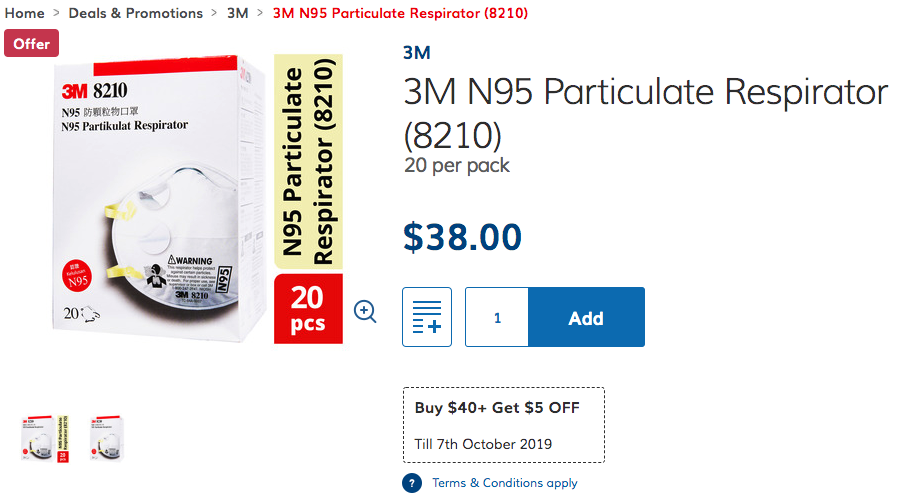Image resolution: width=922 pixels, height=504 pixels.
Task: Click the red Offer badge
Action: (x=32, y=44)
